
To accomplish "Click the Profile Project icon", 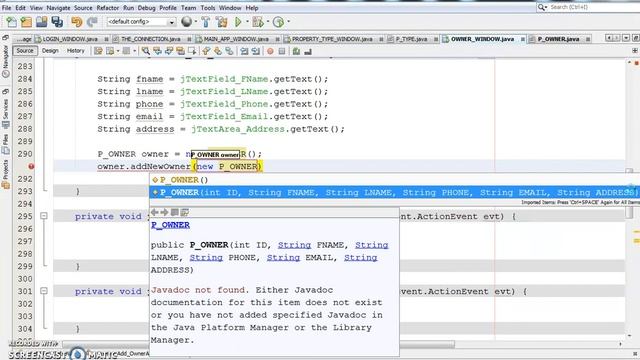I will (278, 22).
